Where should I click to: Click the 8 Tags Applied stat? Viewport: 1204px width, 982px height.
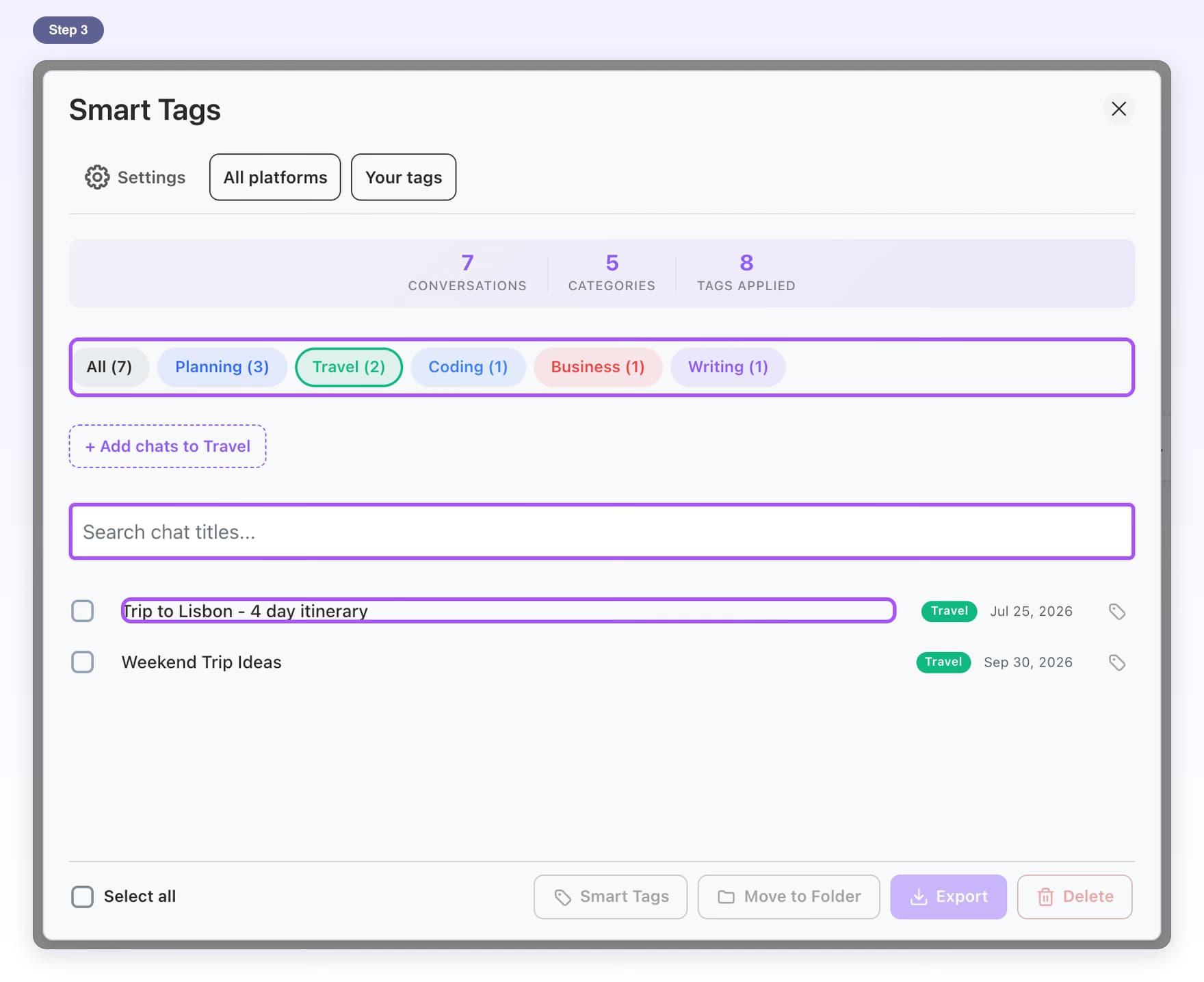coord(746,272)
